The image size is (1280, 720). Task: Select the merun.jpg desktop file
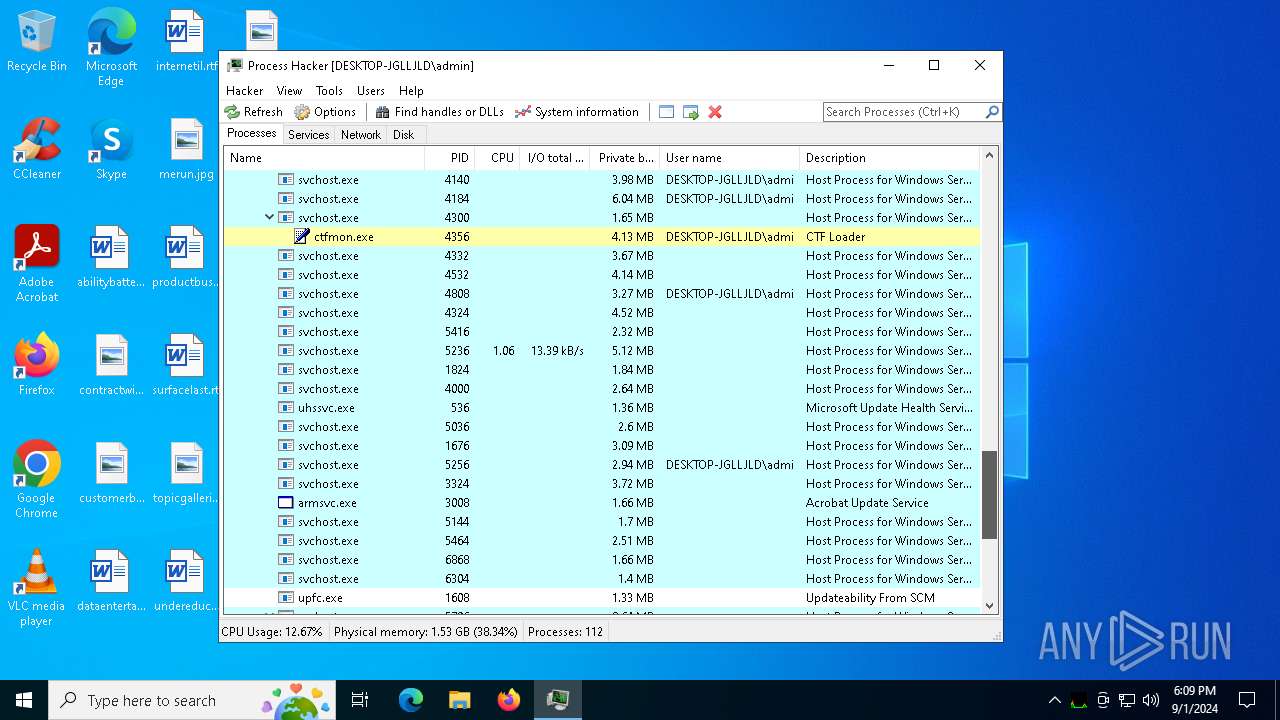click(186, 150)
